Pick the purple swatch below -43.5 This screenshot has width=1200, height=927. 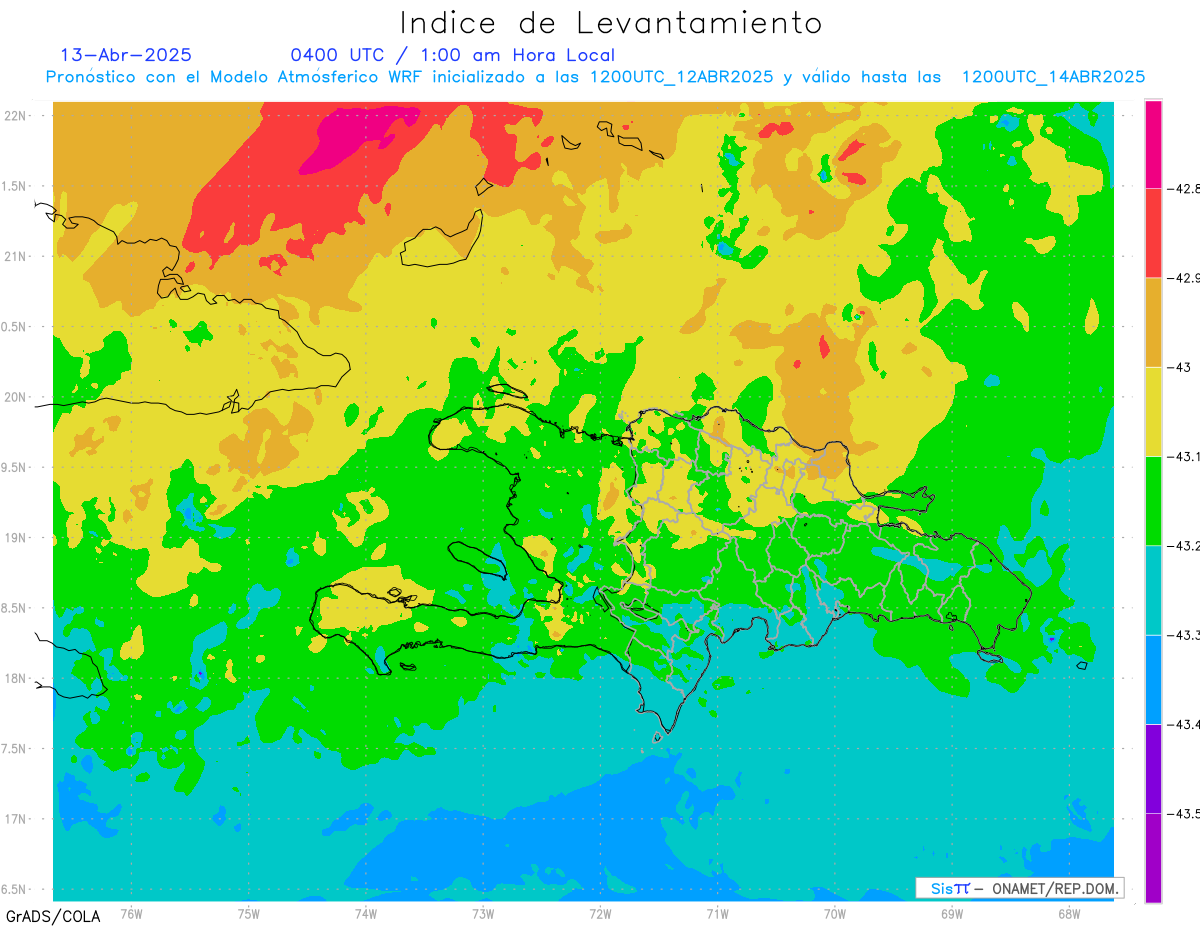click(x=1153, y=858)
